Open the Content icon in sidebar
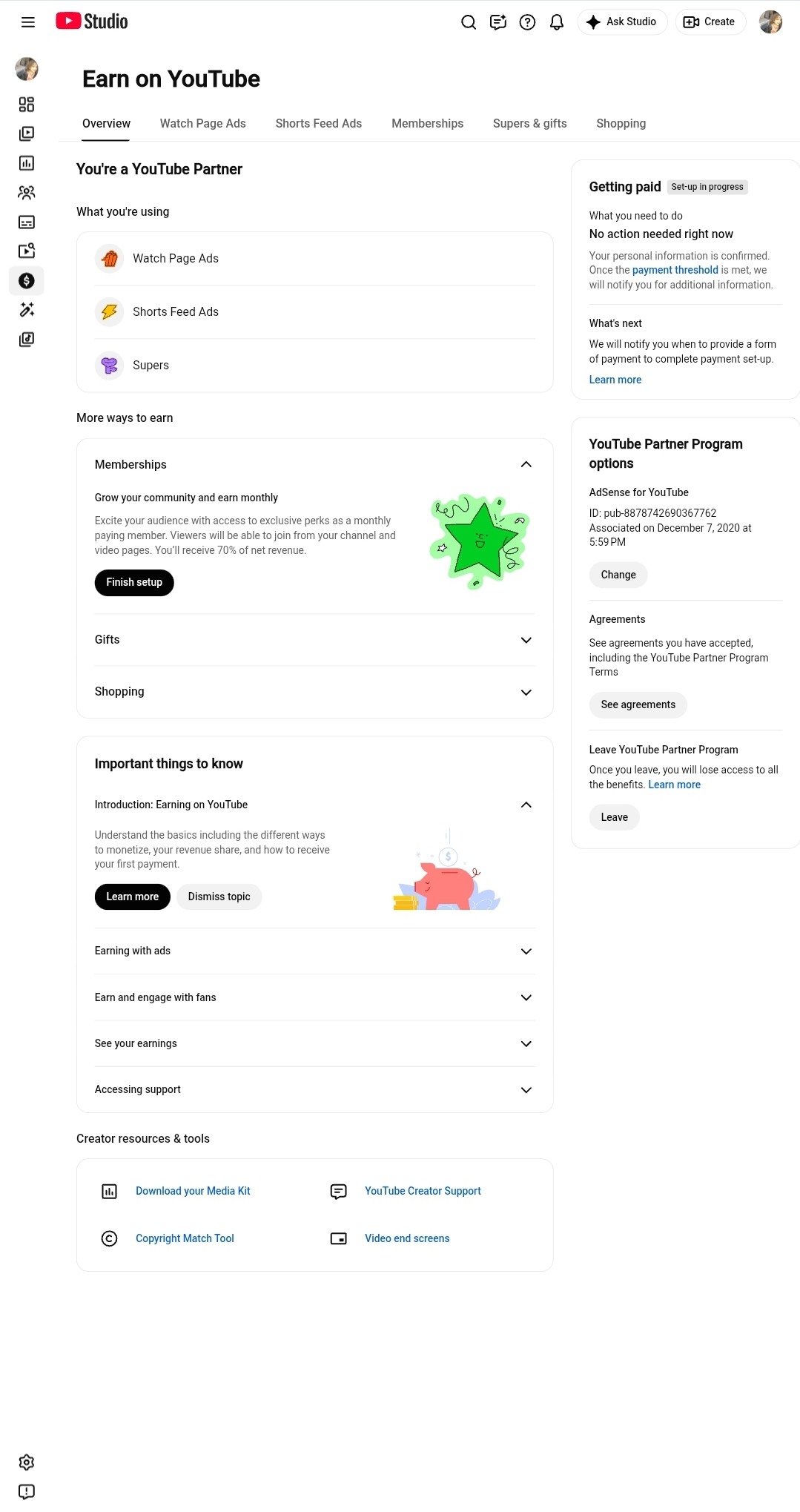Viewport: 800px width, 1512px height. click(x=27, y=133)
